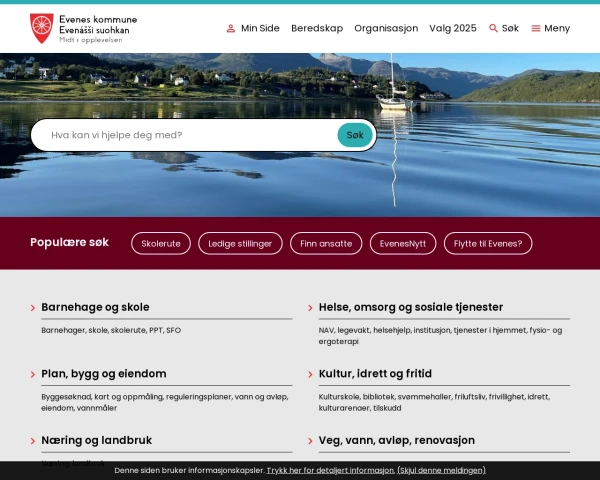Click 'Trykk her for detaljert informasjon' link
Image resolution: width=600 pixels, height=480 pixels.
pos(330,470)
